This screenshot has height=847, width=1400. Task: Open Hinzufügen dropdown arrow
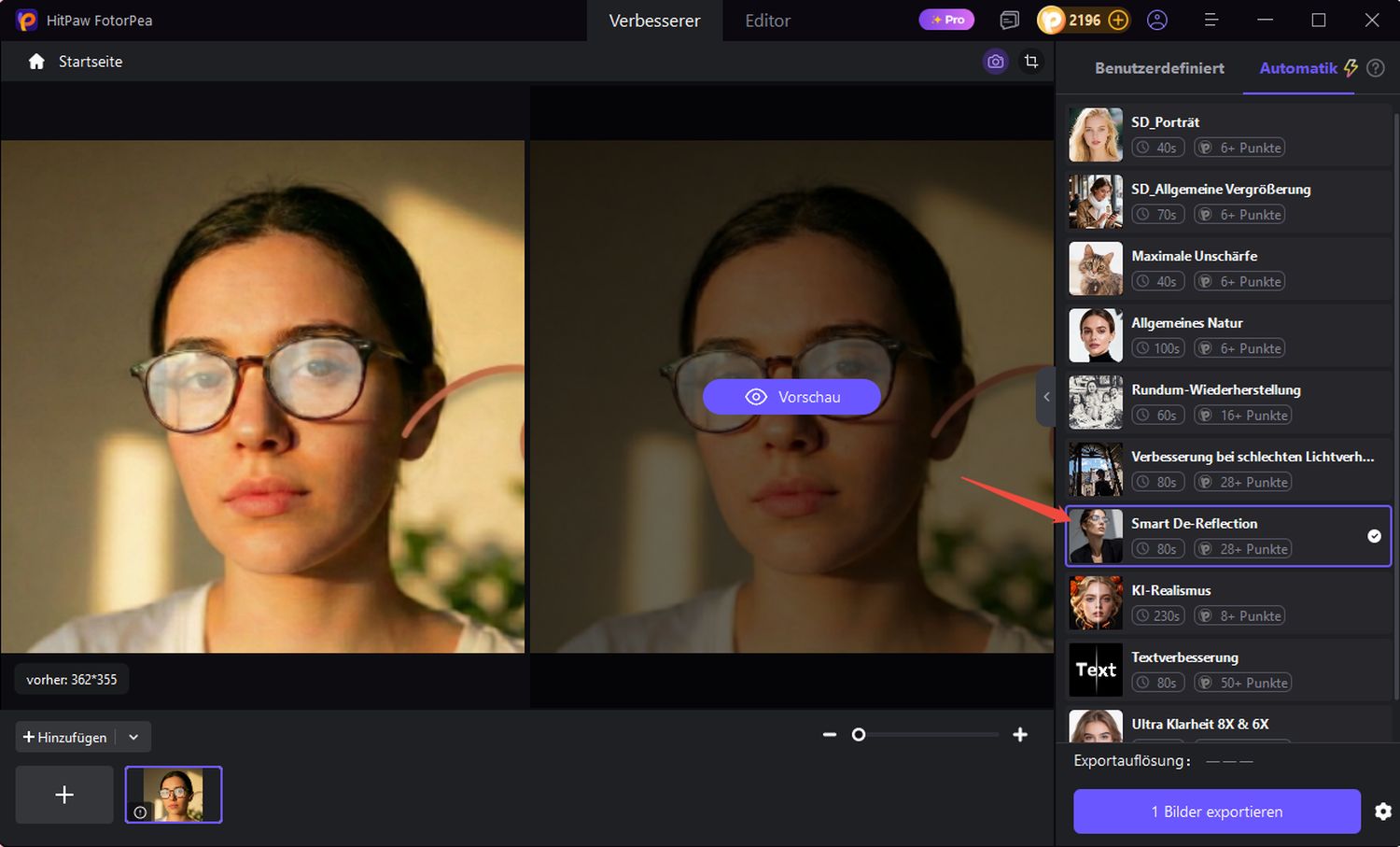133,737
